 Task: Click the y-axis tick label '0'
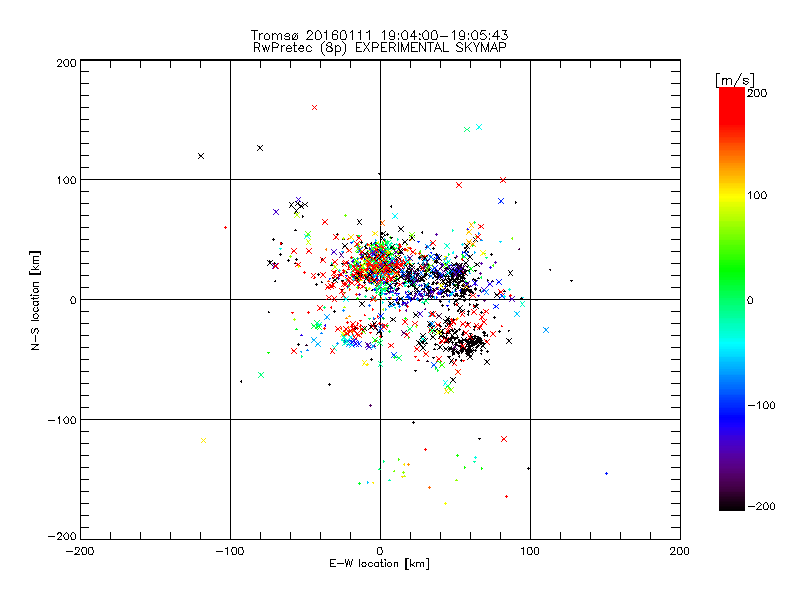[73, 301]
